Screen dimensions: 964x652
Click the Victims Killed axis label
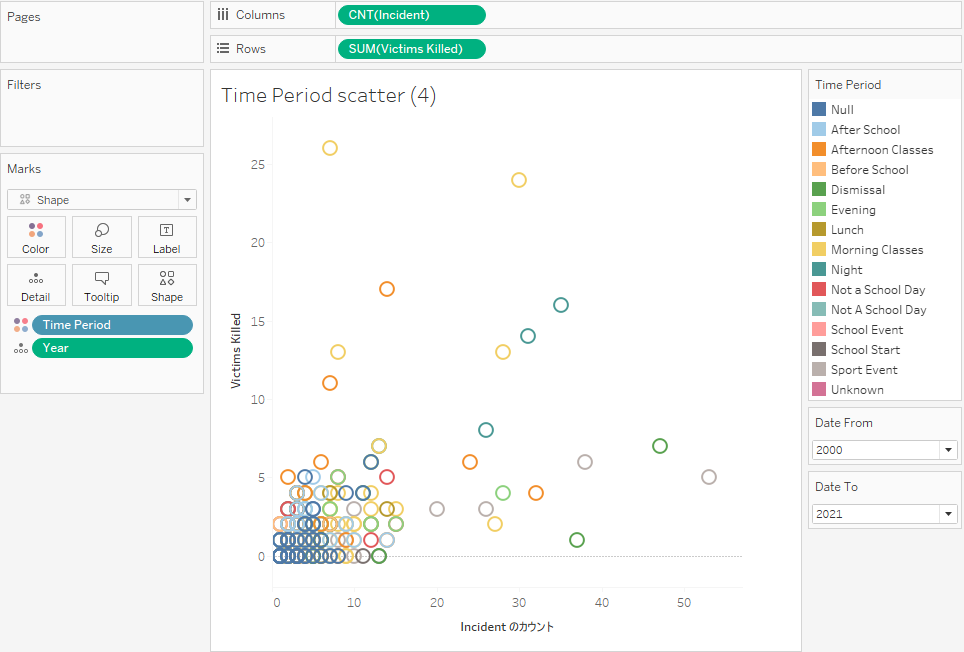click(235, 351)
